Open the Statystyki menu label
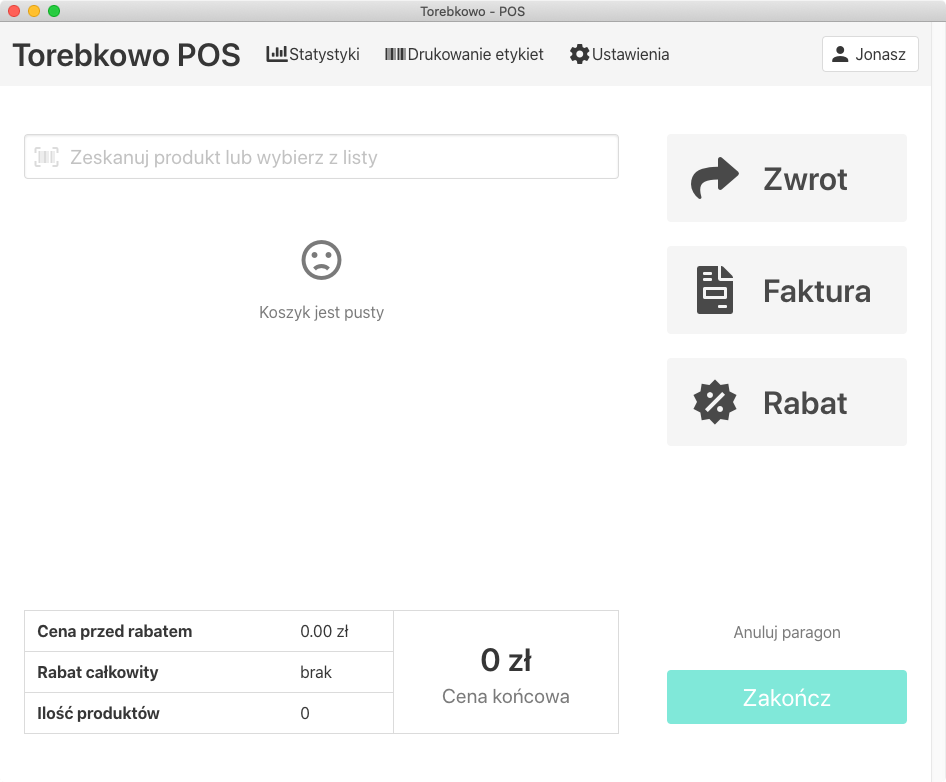Viewport: 946px width, 782px height. pos(324,54)
